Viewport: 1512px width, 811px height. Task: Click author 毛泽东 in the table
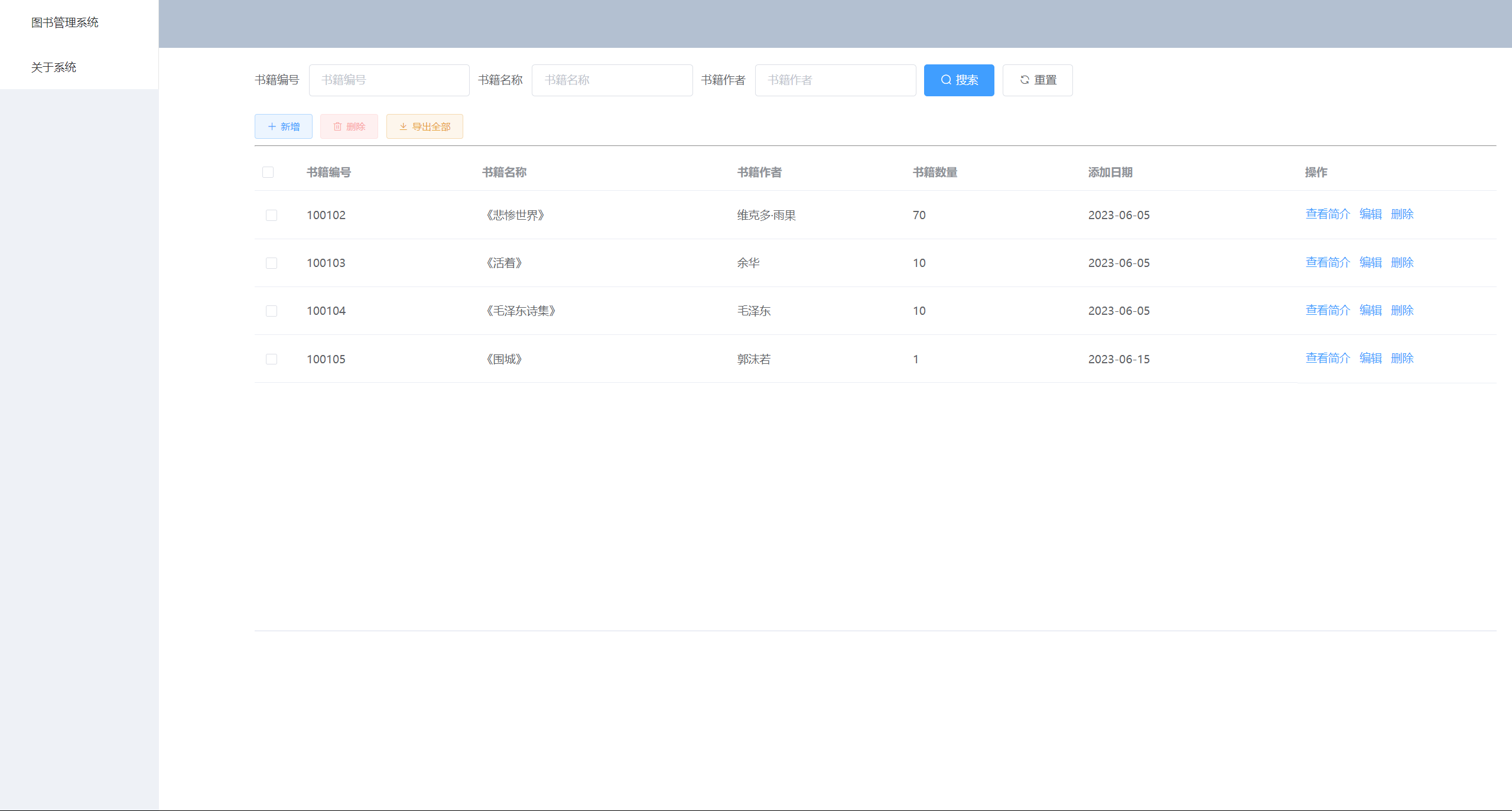click(754, 311)
